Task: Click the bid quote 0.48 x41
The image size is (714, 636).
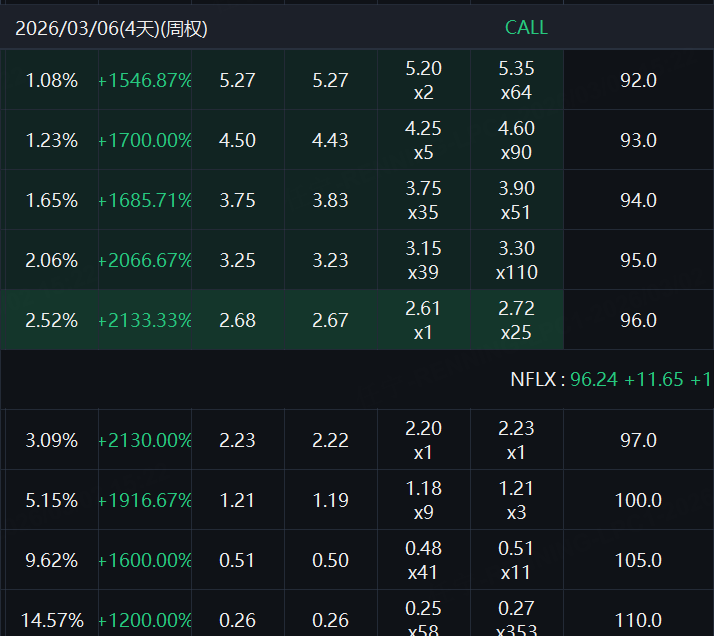Action: click(423, 560)
